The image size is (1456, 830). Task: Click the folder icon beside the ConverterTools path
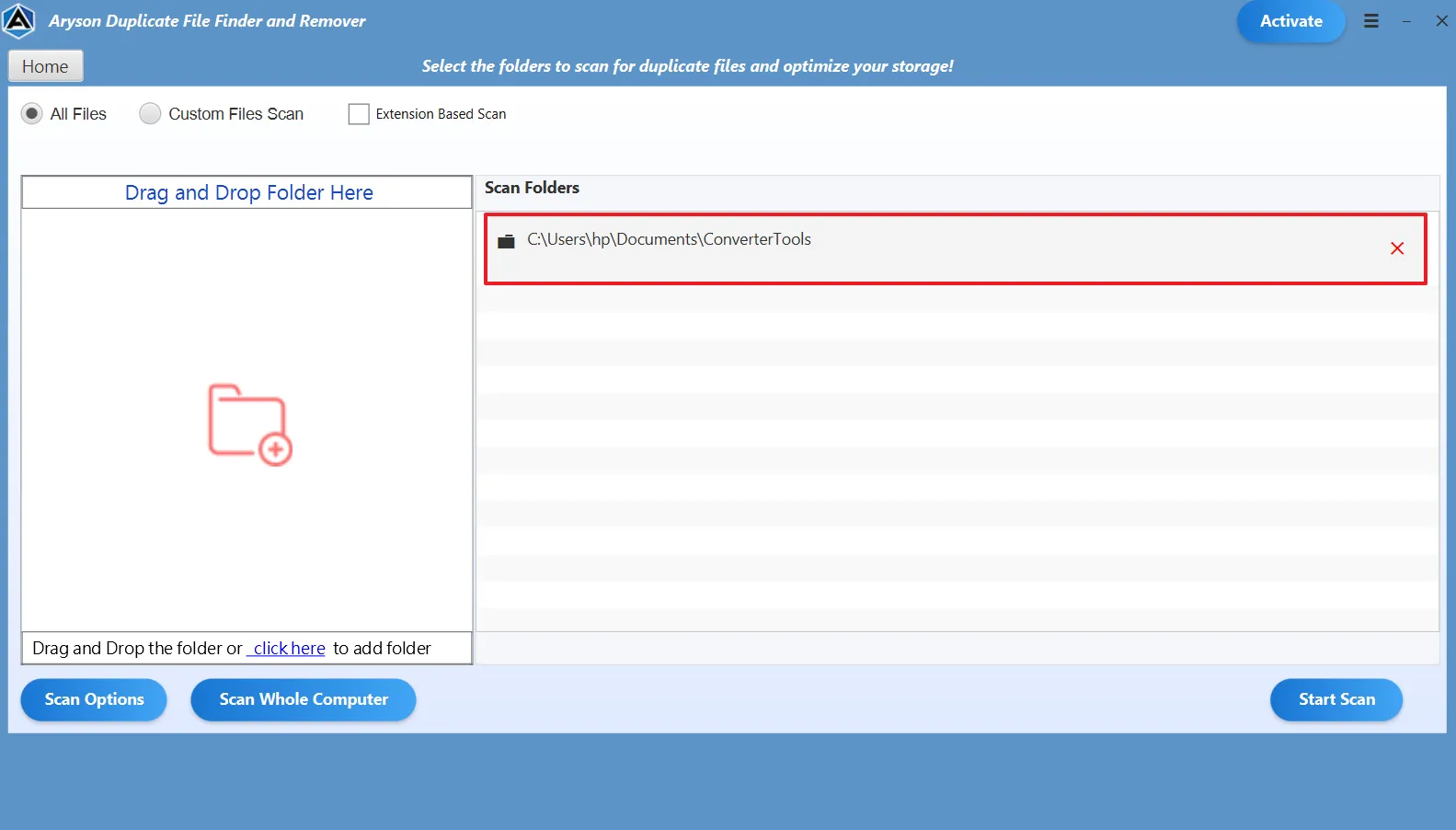coord(506,241)
